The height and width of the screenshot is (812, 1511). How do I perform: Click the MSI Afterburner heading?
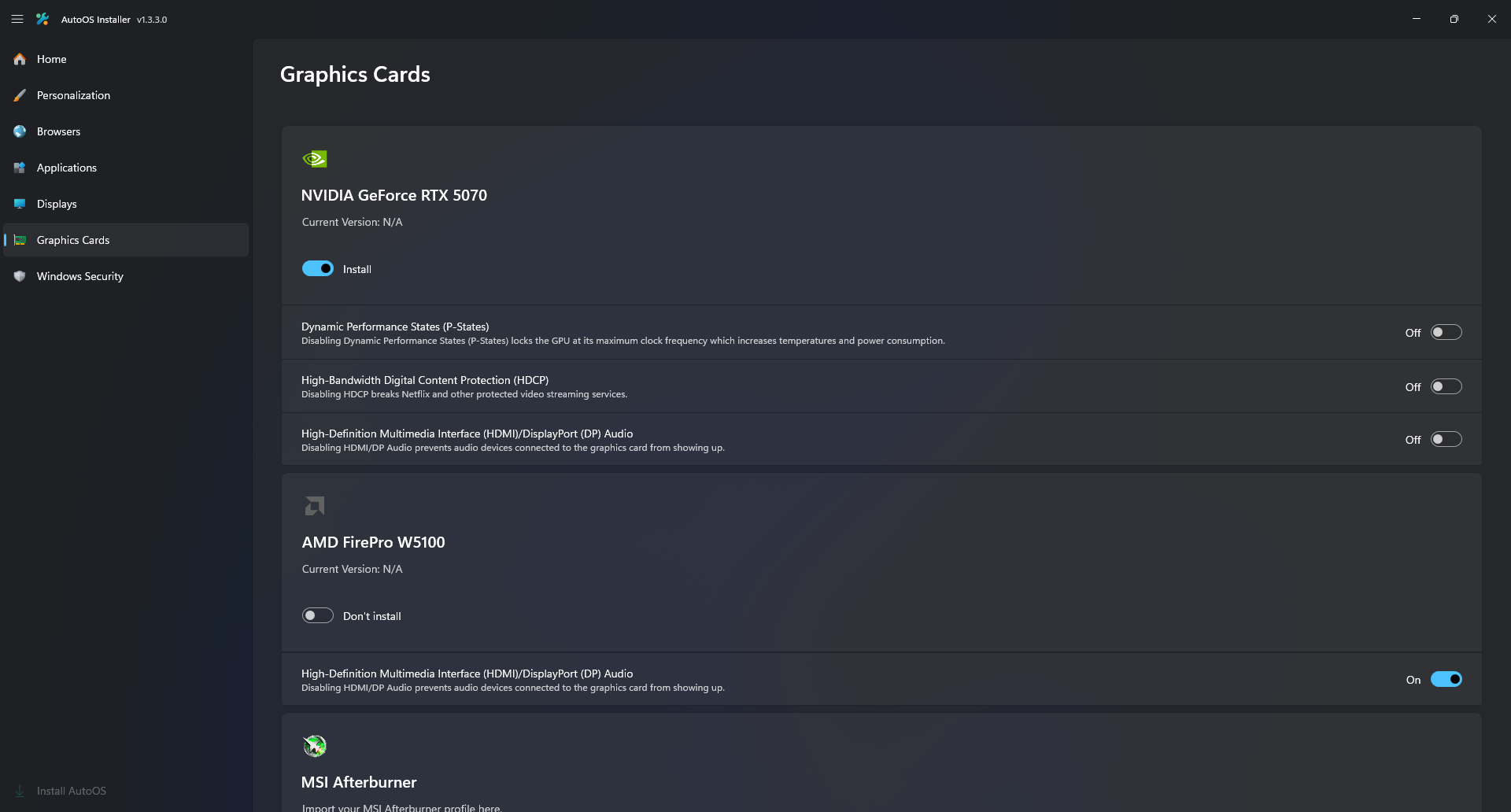[x=359, y=782]
